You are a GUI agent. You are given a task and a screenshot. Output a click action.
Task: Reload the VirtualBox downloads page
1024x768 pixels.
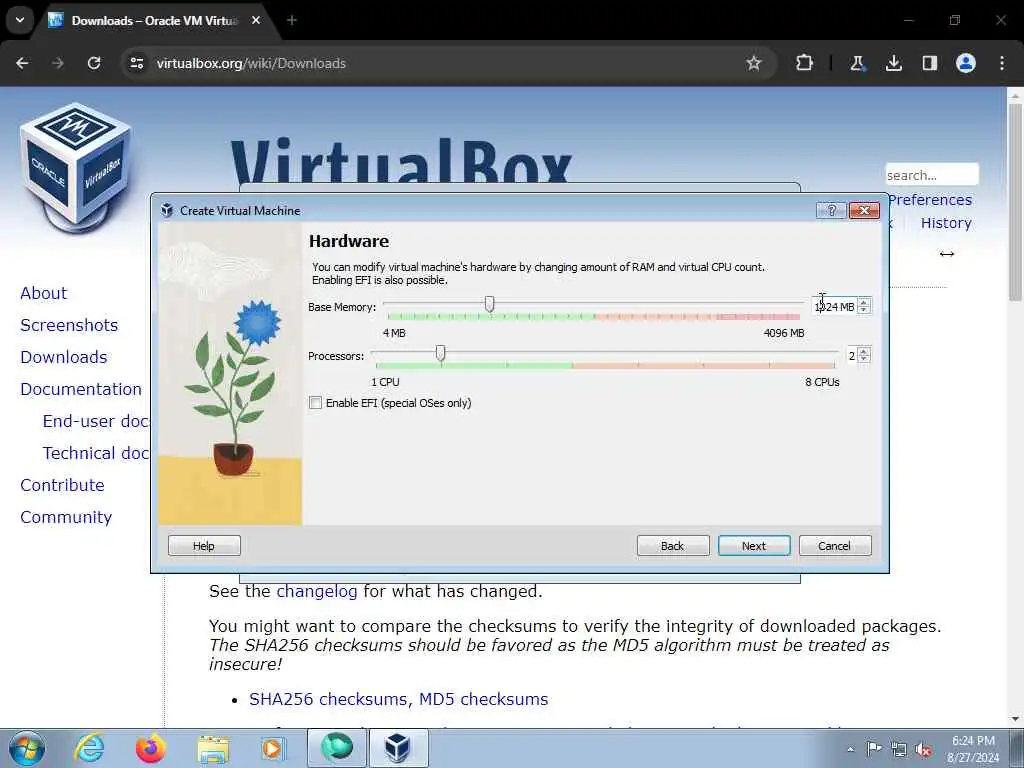click(x=94, y=63)
